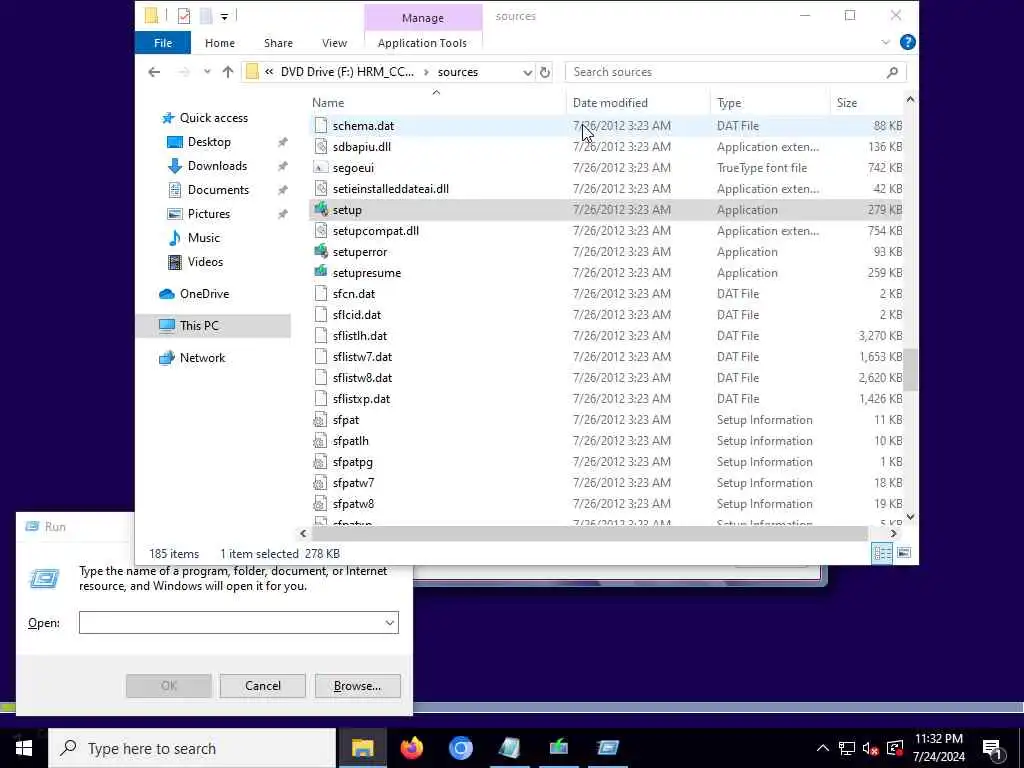
Task: Click the Open field in Run dialog
Action: click(232, 623)
